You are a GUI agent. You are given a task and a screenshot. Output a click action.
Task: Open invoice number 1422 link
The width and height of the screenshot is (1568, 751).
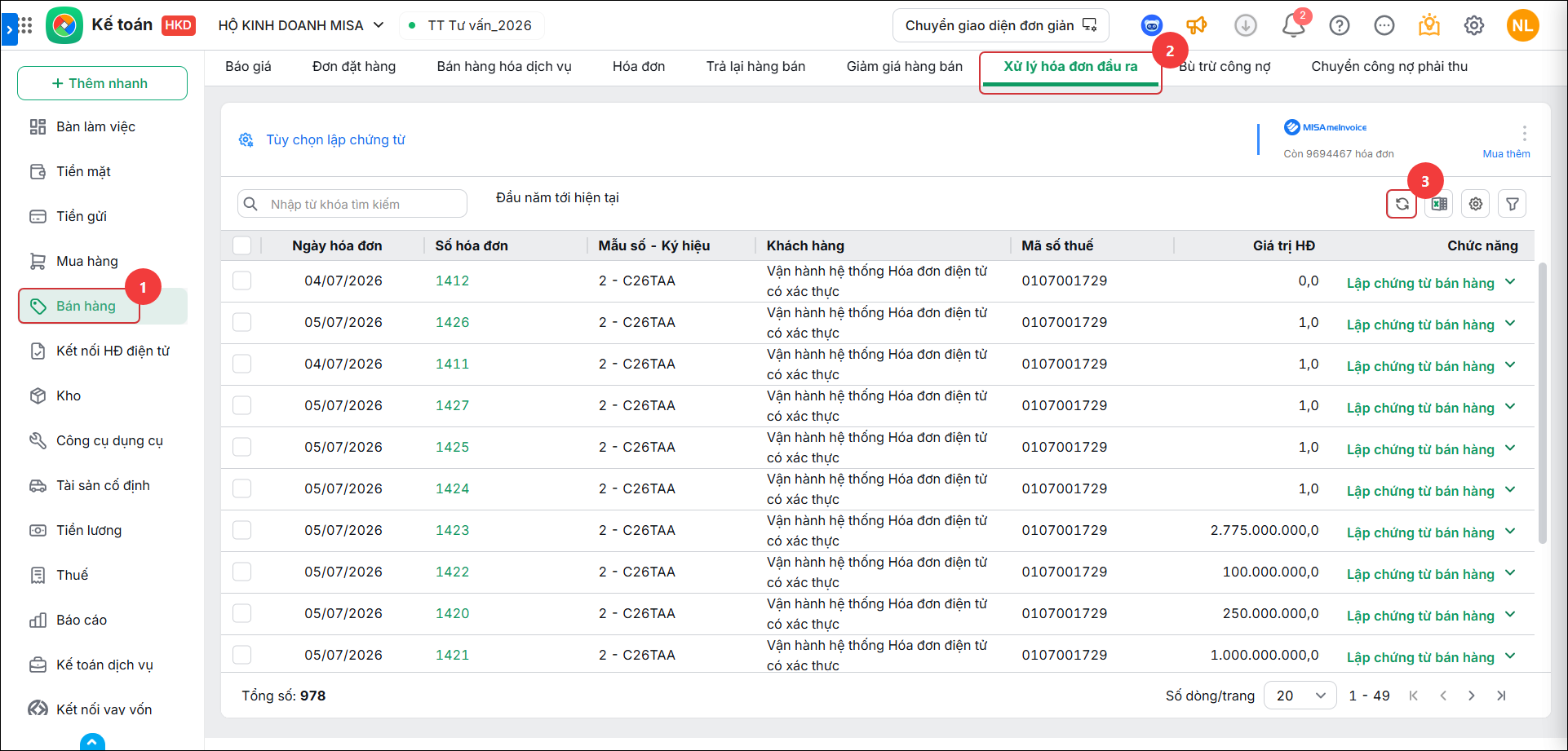pyautogui.click(x=452, y=572)
